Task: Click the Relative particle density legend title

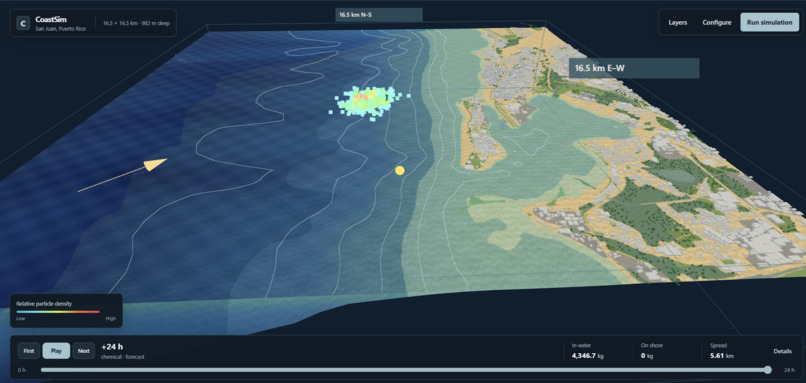Action: pyautogui.click(x=44, y=304)
